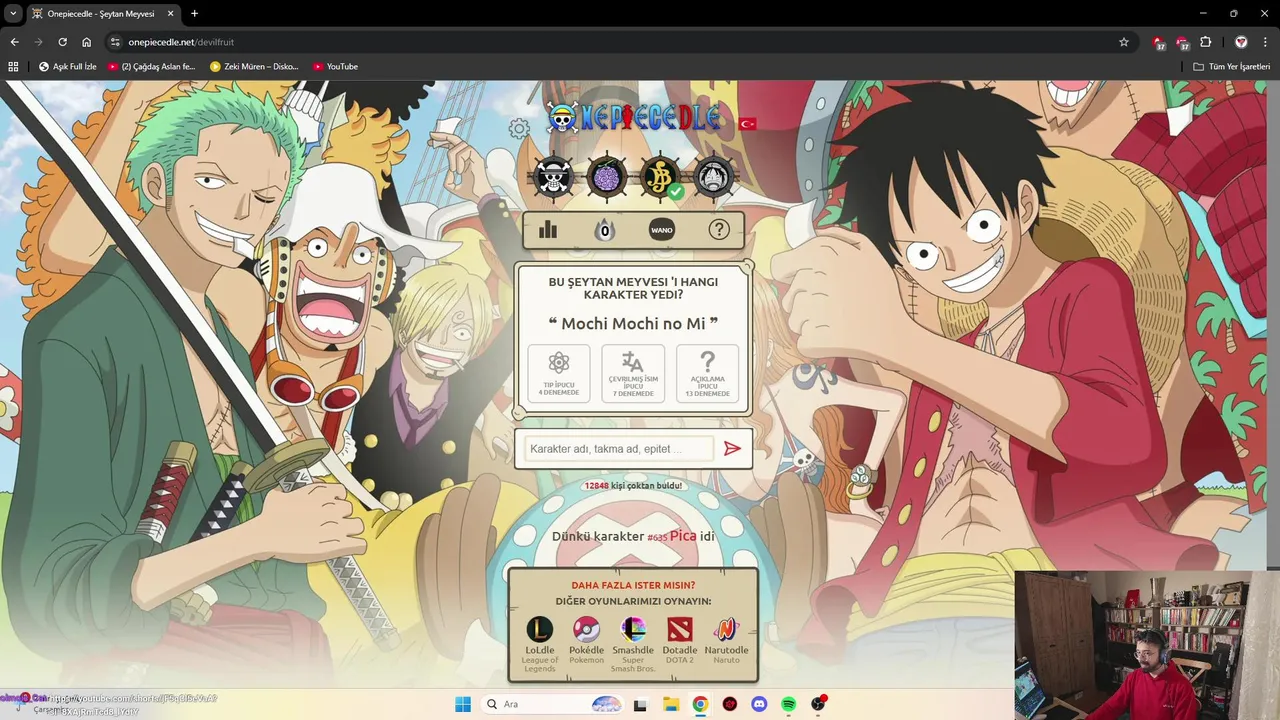
Task: Open the second red extension with 37 badge
Action: coord(1182,42)
